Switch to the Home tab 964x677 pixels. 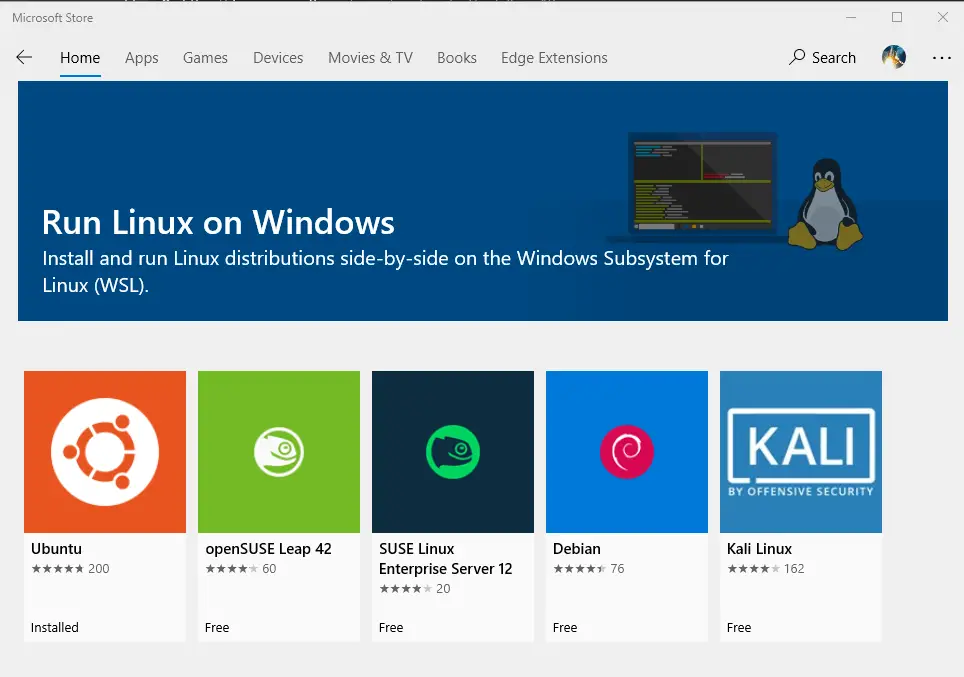click(80, 58)
